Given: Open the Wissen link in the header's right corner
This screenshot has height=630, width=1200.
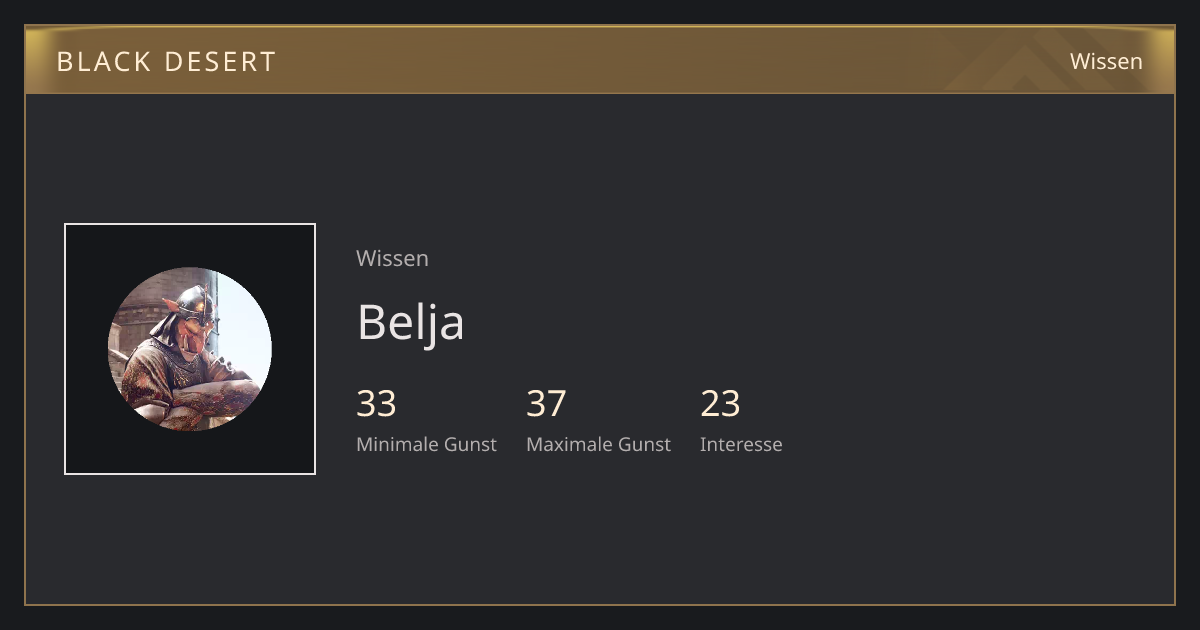Looking at the screenshot, I should (x=1106, y=61).
